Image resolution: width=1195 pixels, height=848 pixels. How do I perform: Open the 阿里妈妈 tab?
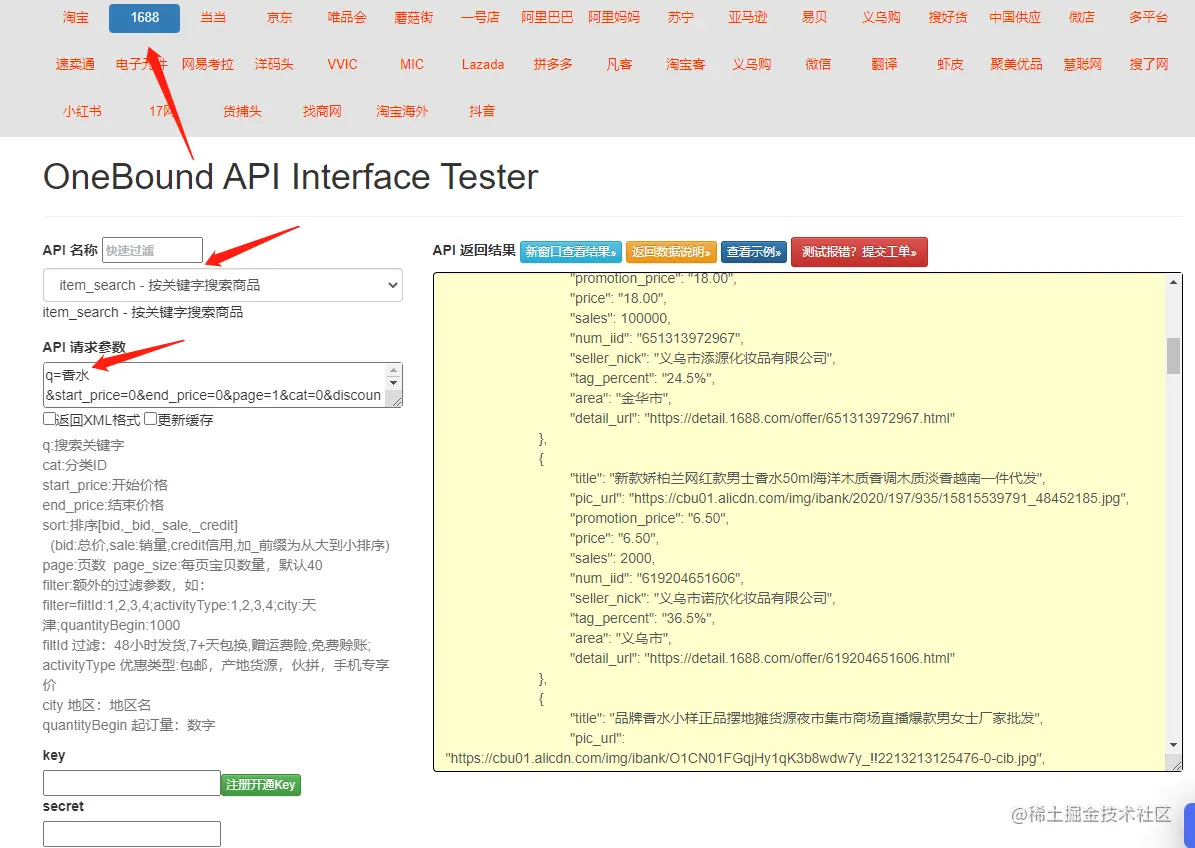614,18
